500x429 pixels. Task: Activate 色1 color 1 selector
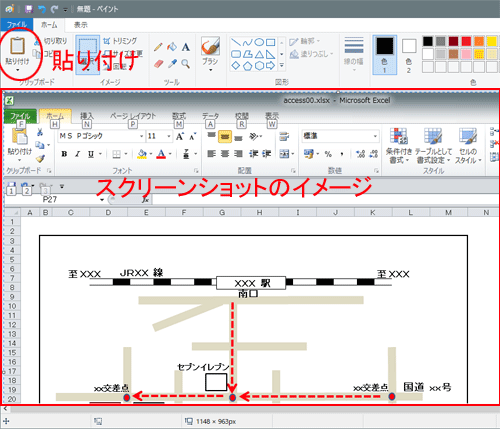tap(385, 55)
